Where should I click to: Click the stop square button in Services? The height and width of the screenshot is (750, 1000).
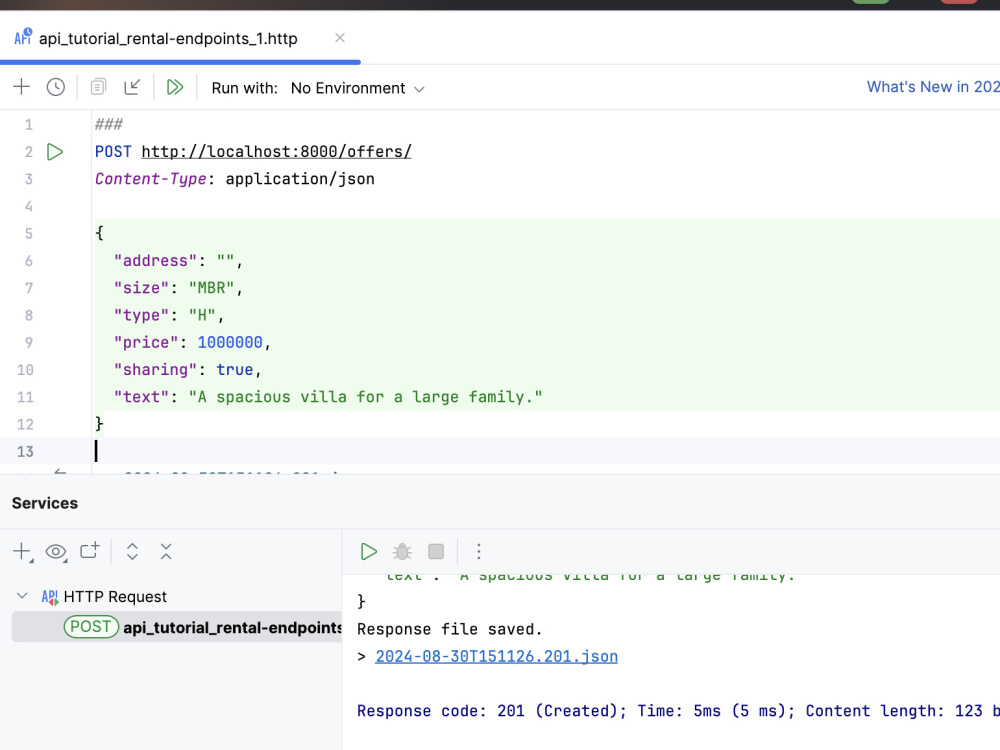tap(436, 552)
